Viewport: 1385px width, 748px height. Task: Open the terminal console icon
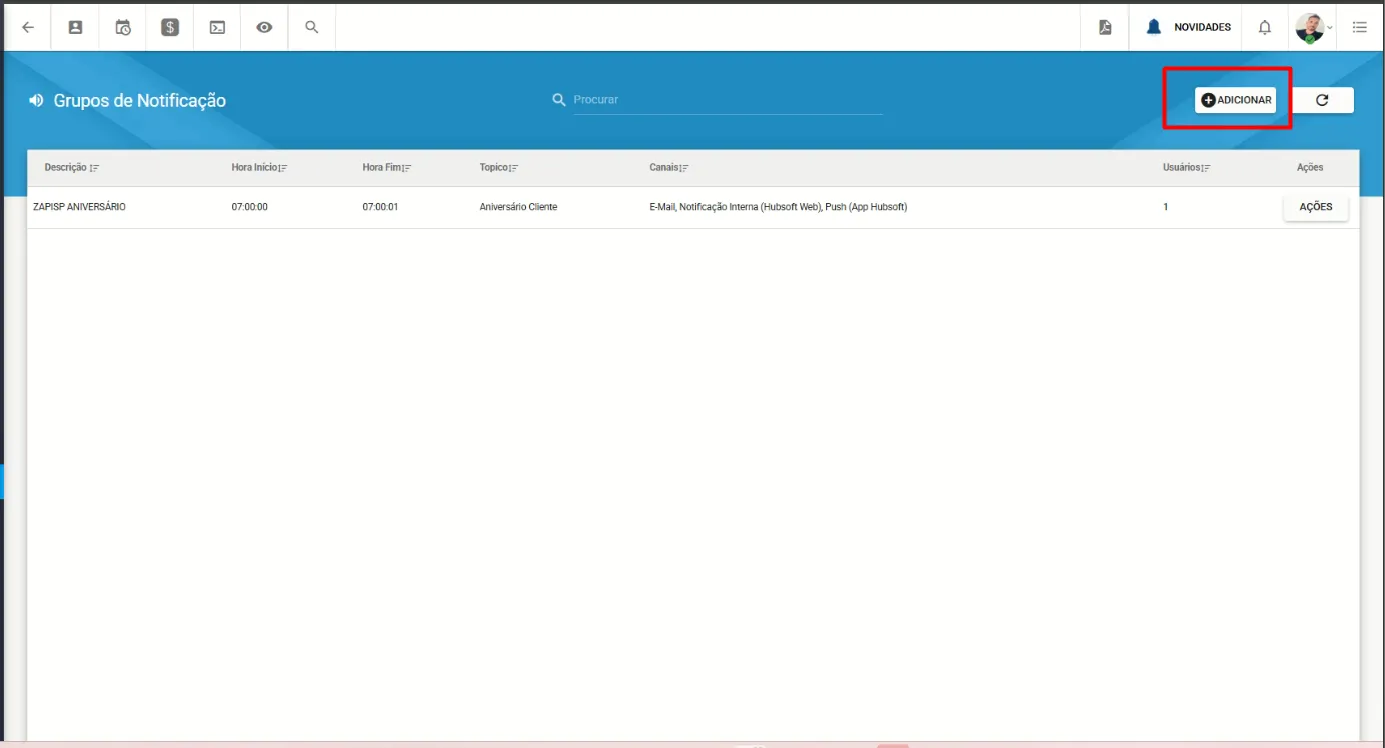pyautogui.click(x=217, y=28)
